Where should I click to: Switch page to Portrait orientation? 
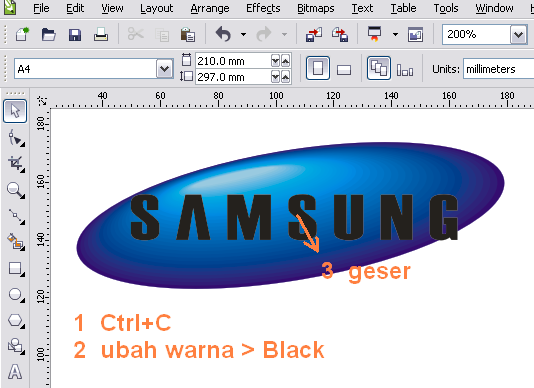318,68
